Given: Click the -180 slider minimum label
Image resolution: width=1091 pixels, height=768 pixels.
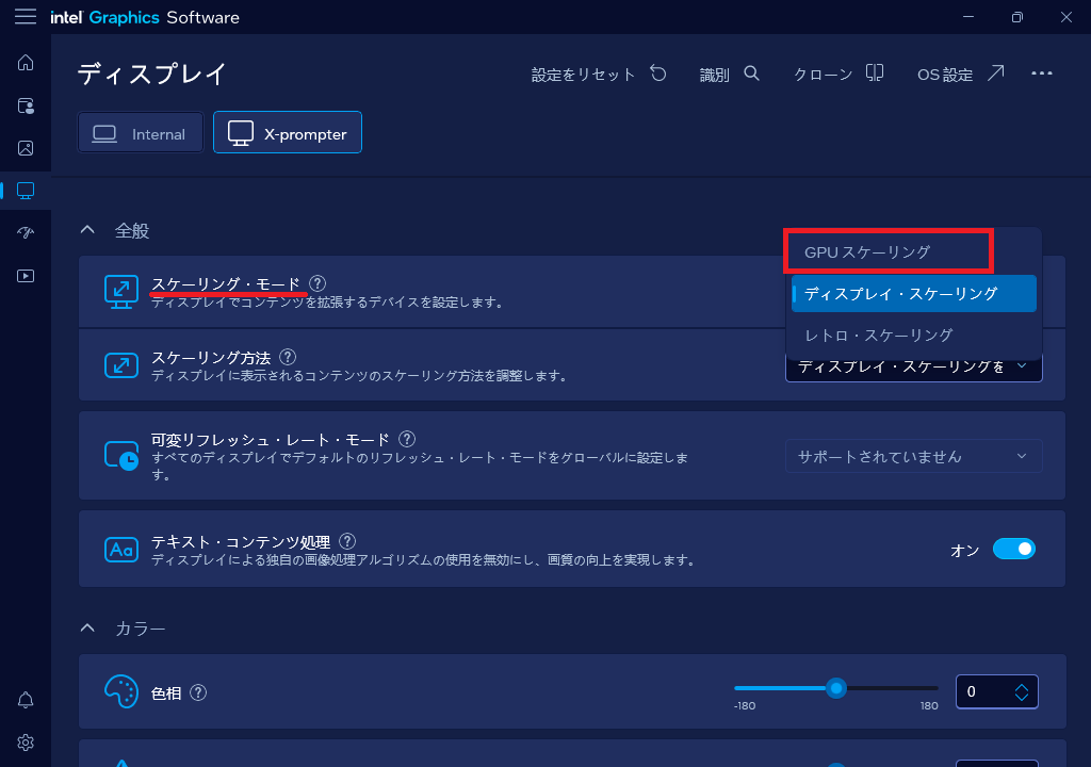Looking at the screenshot, I should point(744,705).
